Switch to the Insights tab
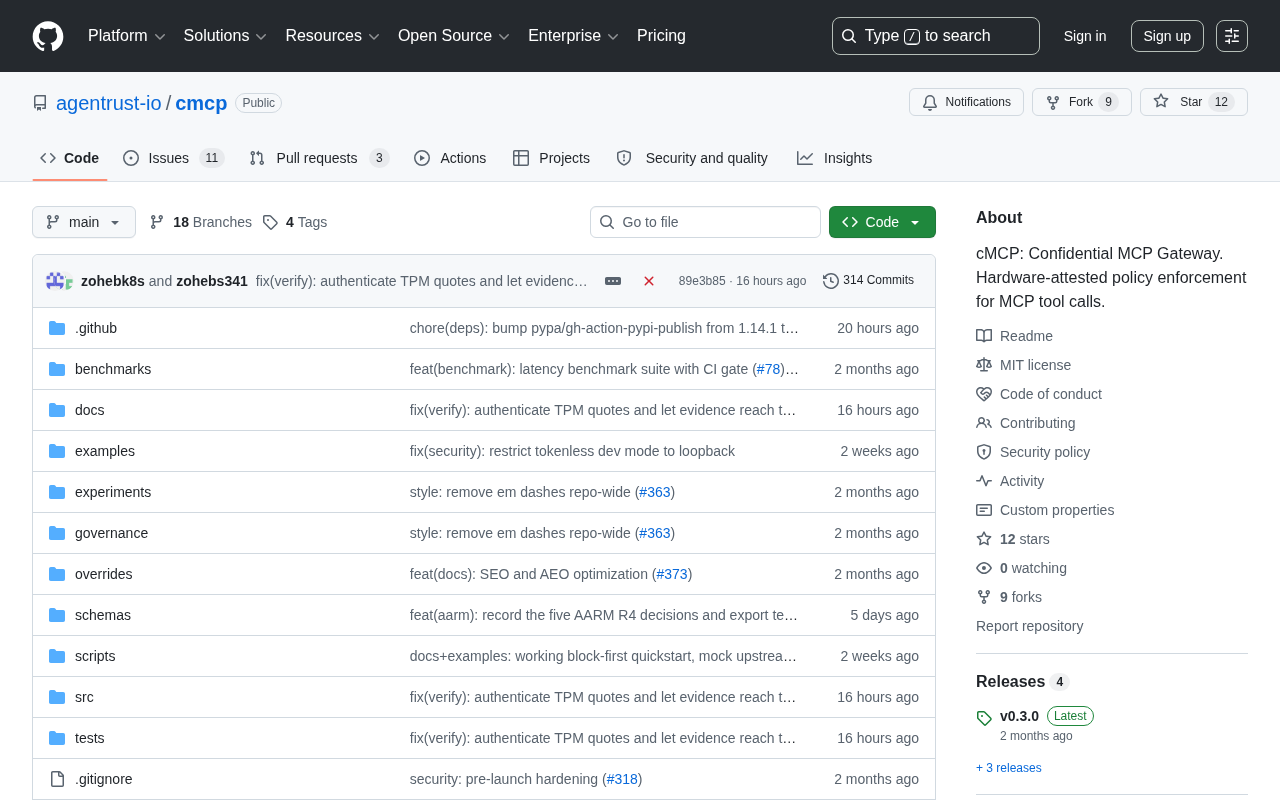The height and width of the screenshot is (800, 1280). pos(834,158)
